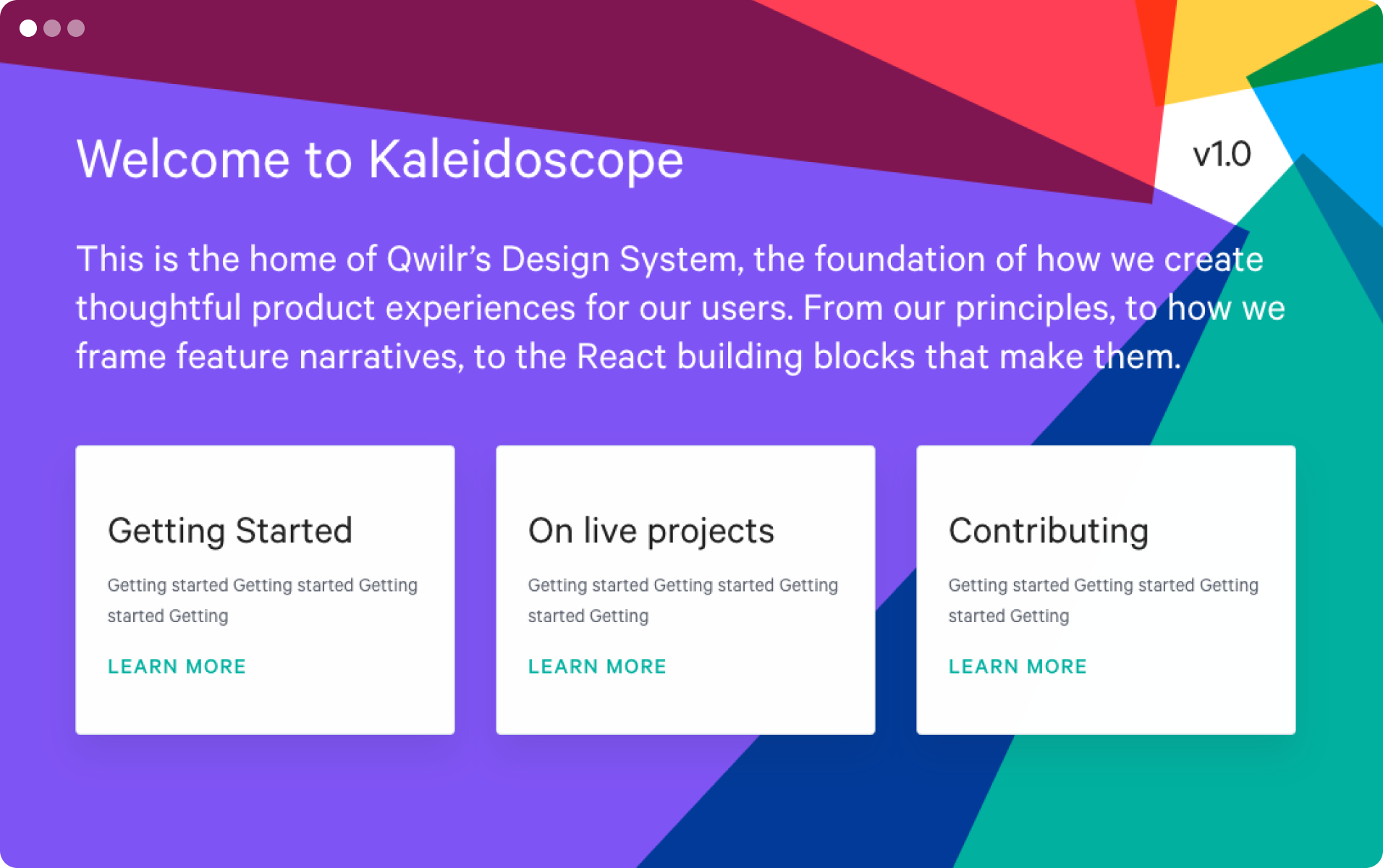Click the Welcome to Kaleidoscope heading
The height and width of the screenshot is (868, 1383).
coord(380,158)
